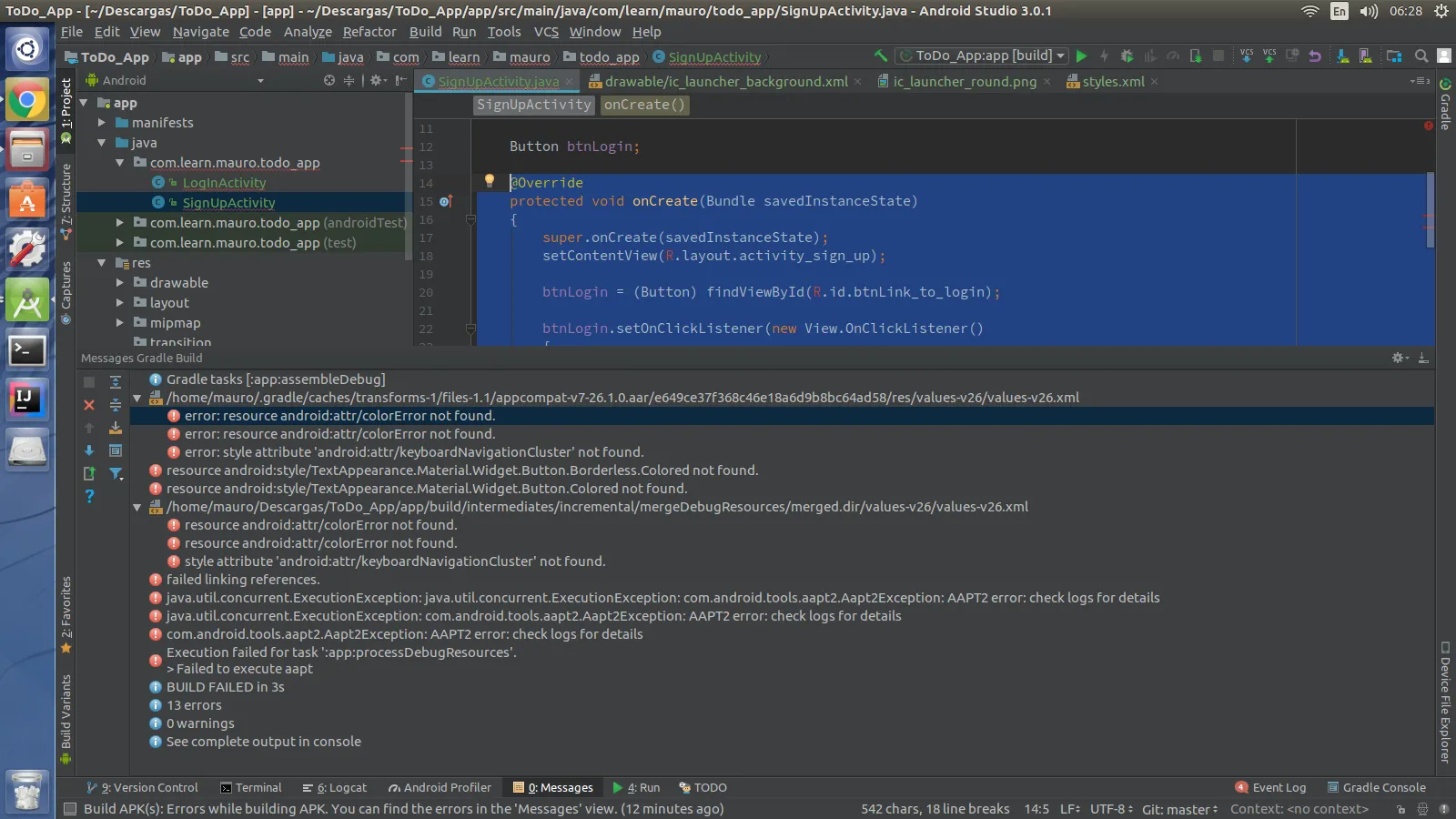Open the filter funnel in Messages panel
1456x819 pixels.
(116, 473)
